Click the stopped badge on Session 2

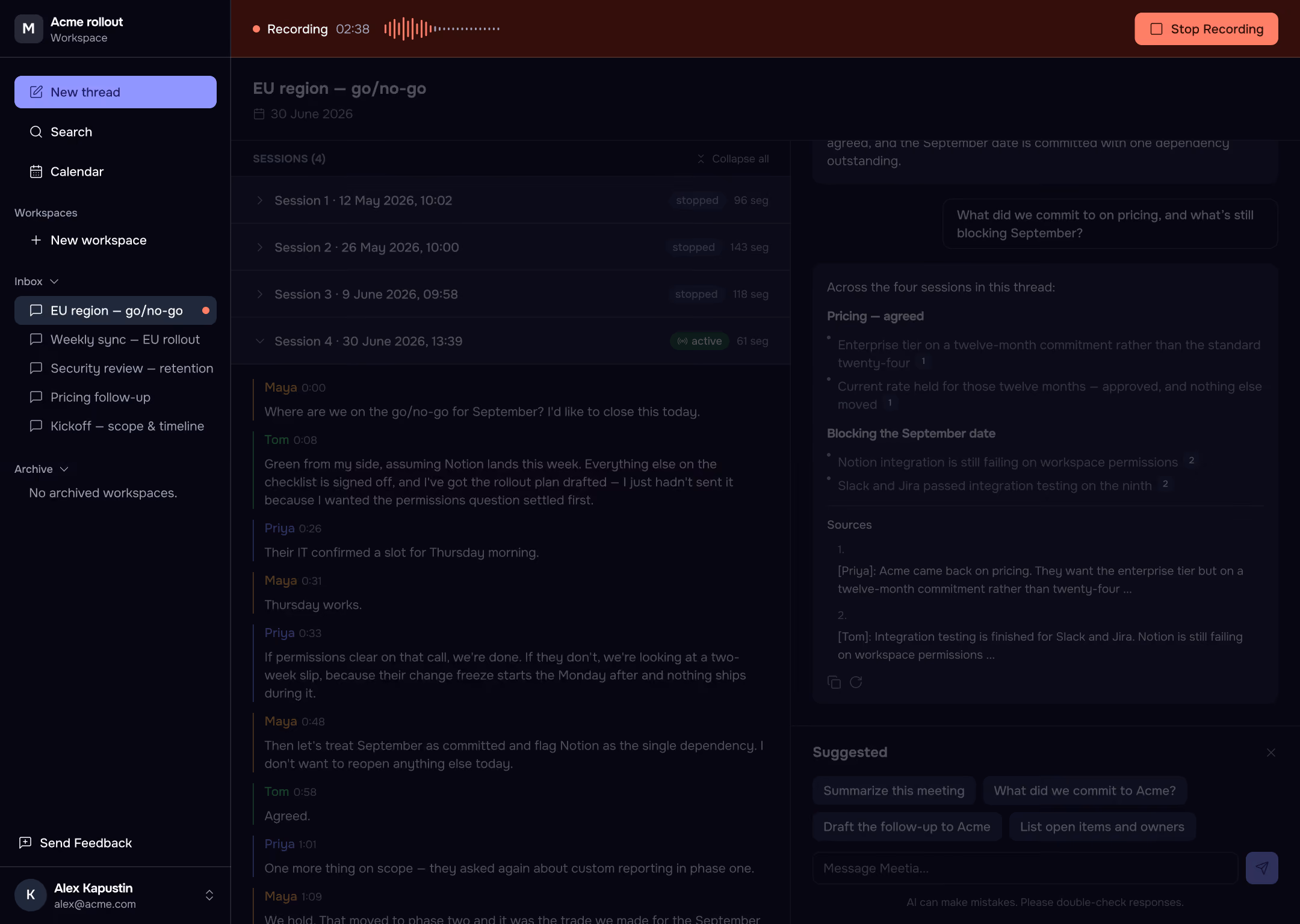(x=693, y=247)
